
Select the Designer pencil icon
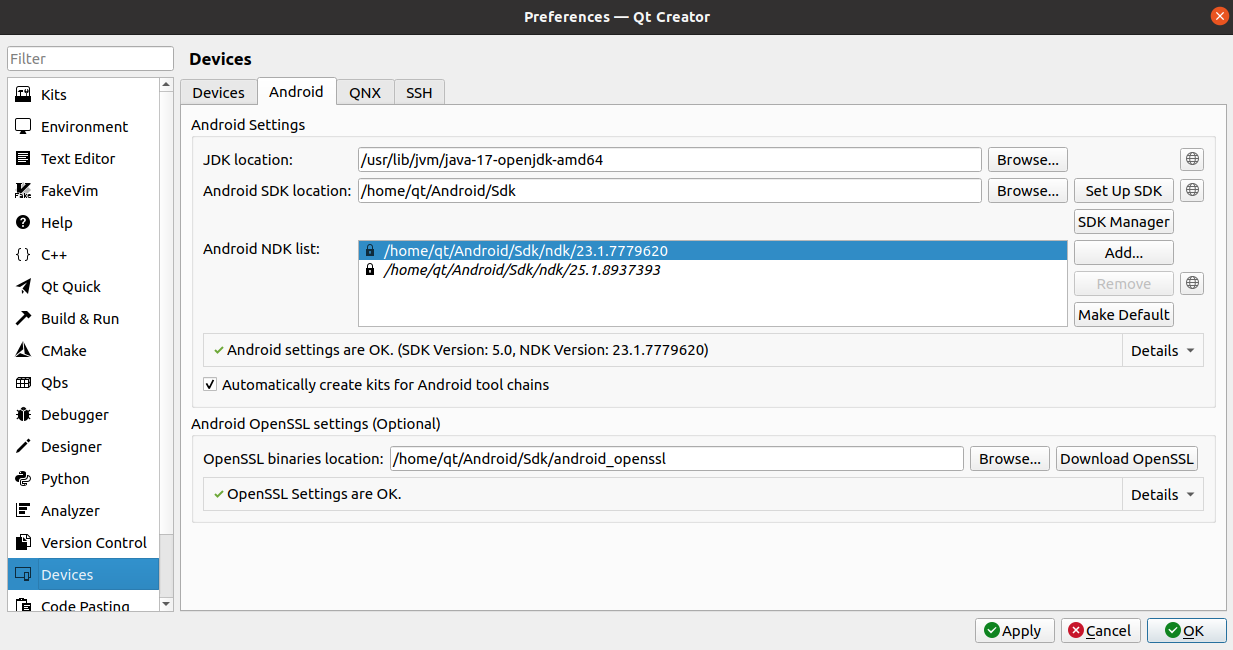[23, 447]
